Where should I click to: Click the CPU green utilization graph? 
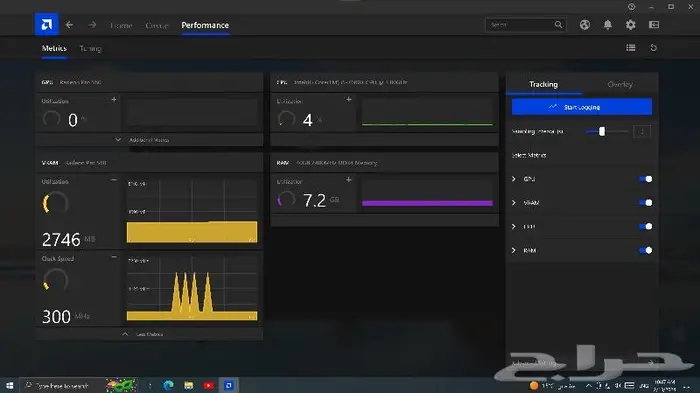(x=427, y=113)
